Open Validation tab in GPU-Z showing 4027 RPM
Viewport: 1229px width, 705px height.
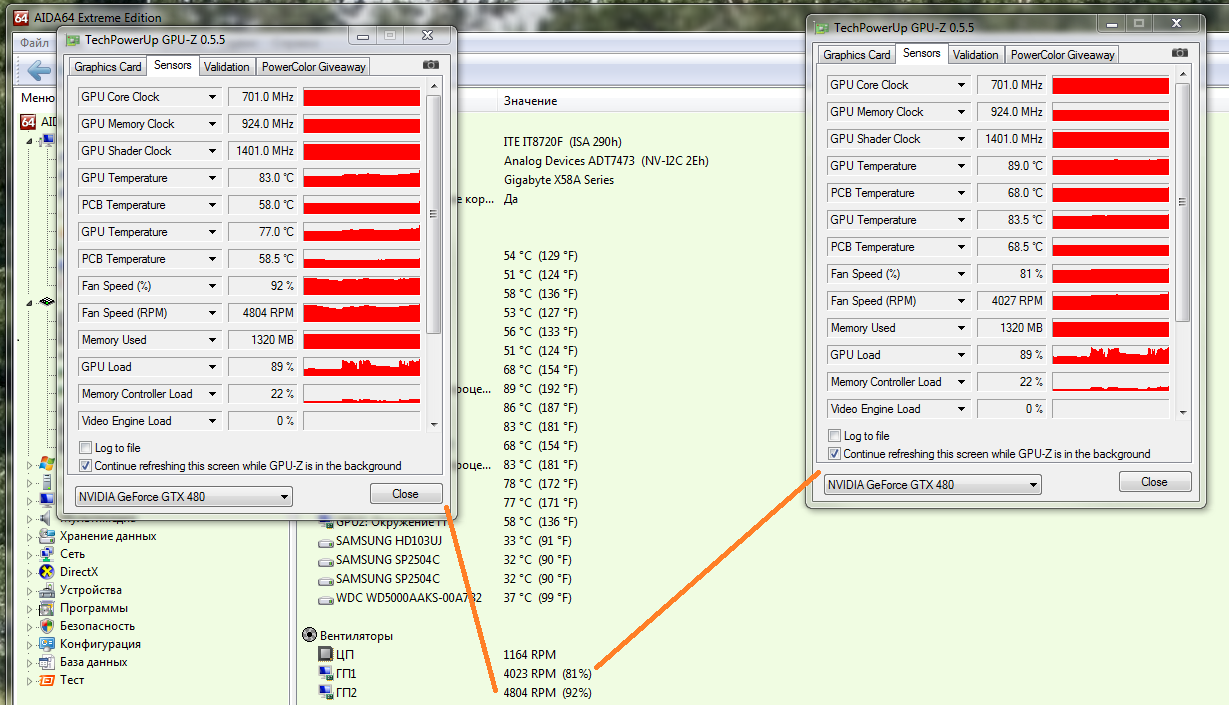tap(976, 55)
